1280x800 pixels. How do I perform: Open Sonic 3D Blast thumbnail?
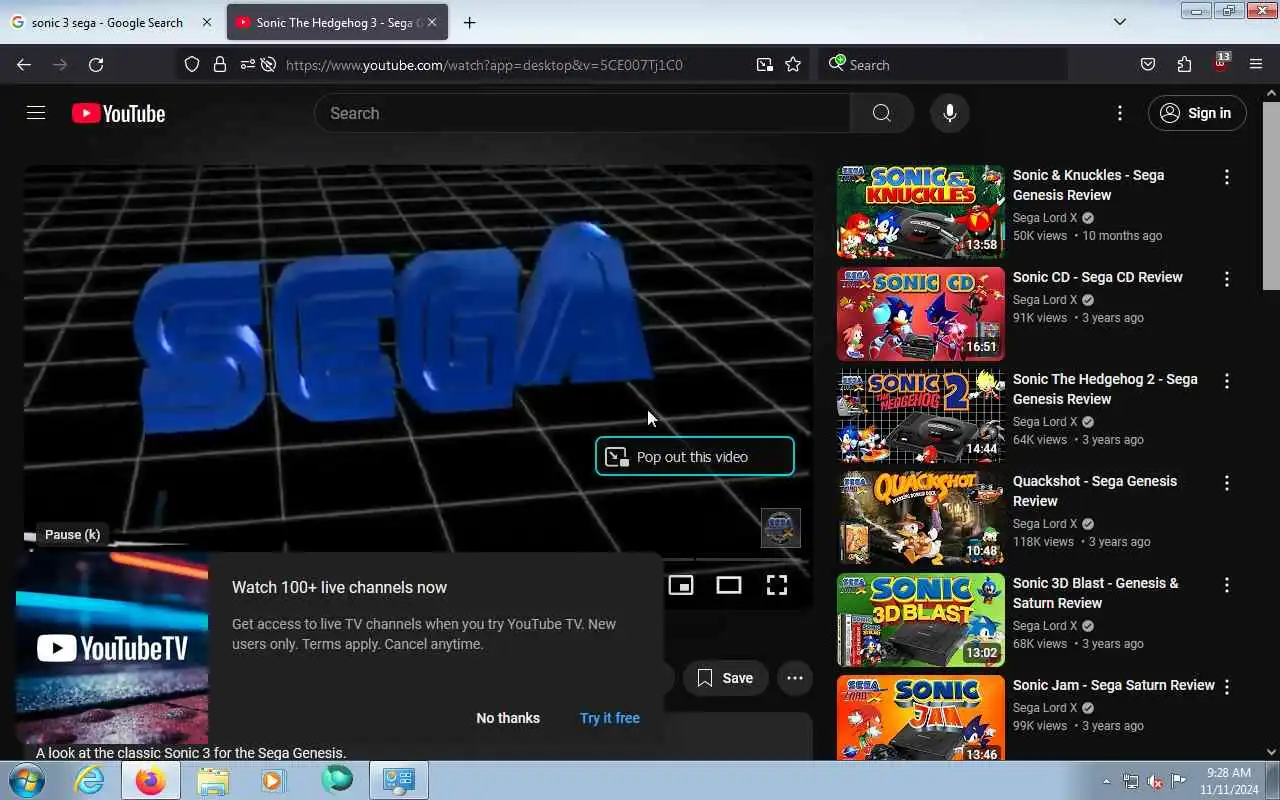point(921,620)
